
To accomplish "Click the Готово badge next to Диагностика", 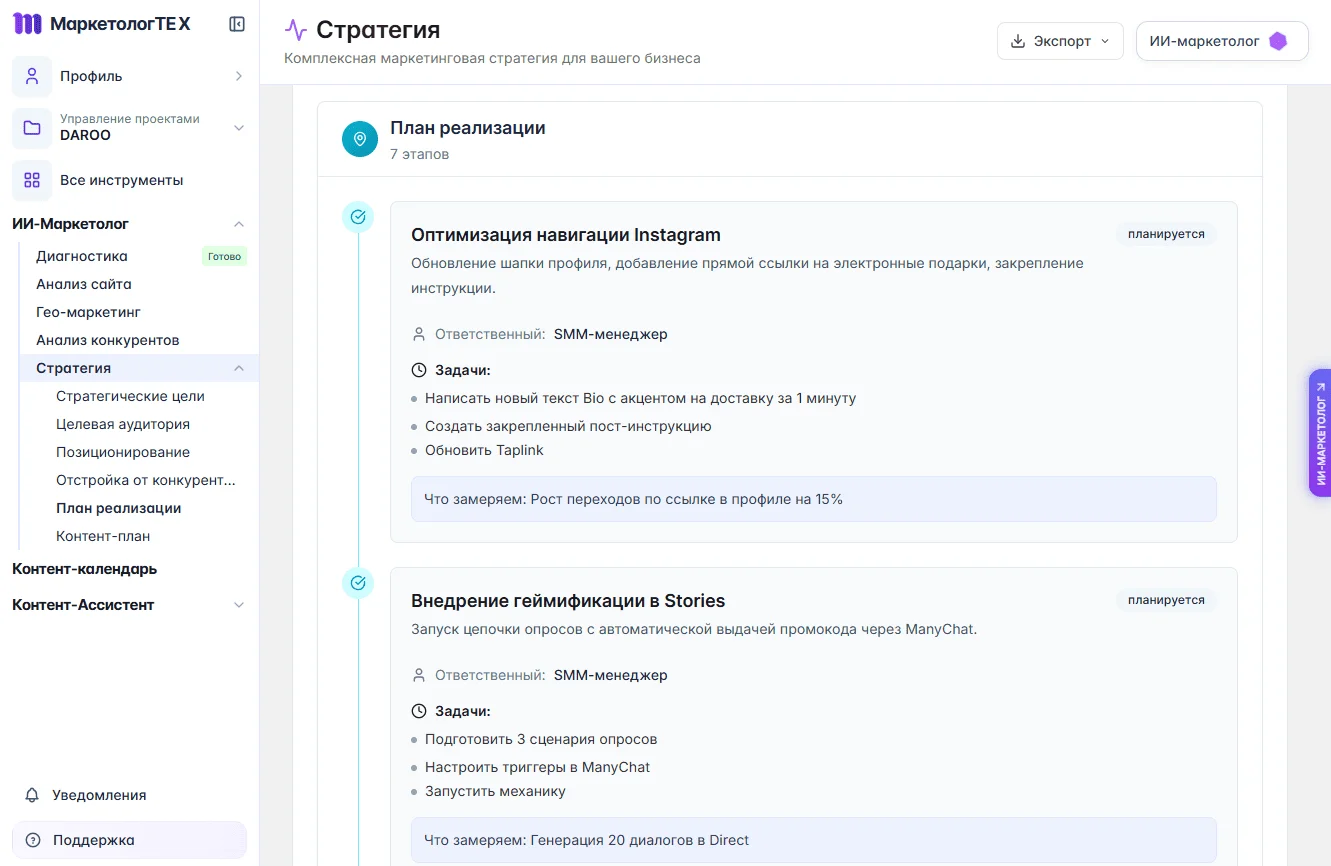I will point(224,256).
